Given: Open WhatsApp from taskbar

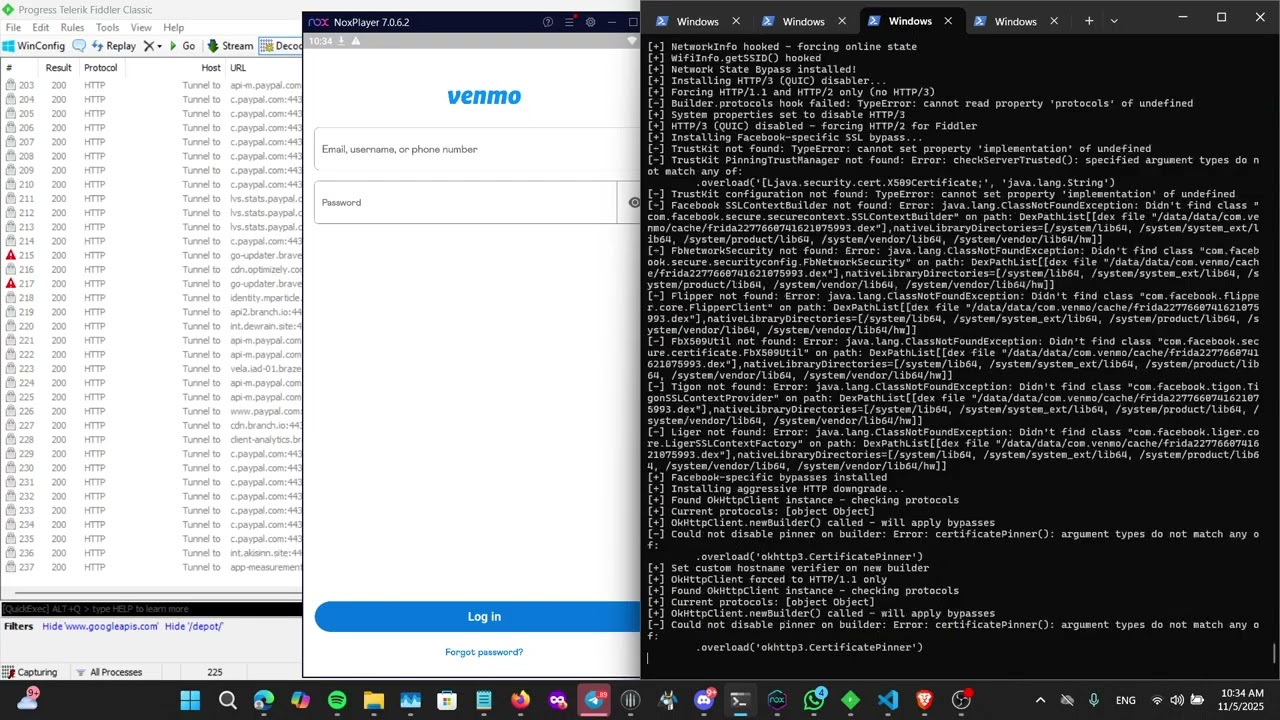Looking at the screenshot, I should click(814, 700).
